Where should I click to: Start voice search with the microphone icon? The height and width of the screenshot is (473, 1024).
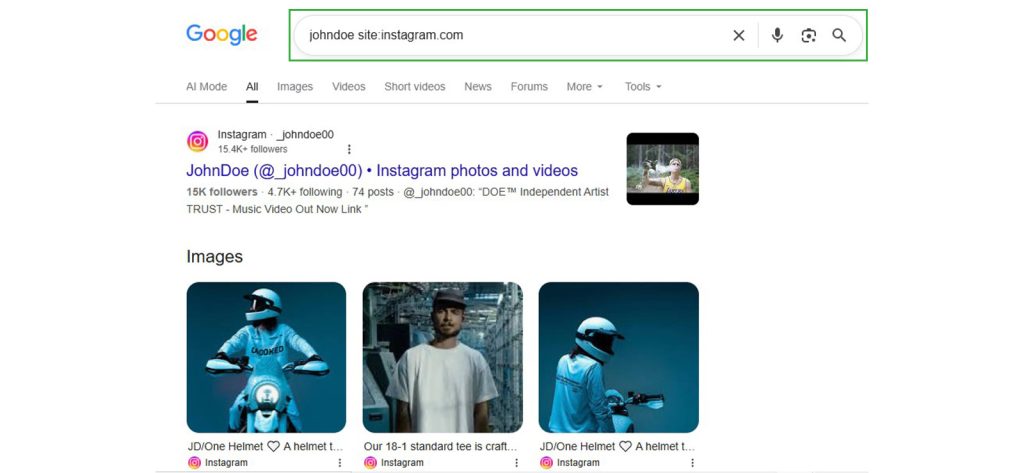point(777,35)
